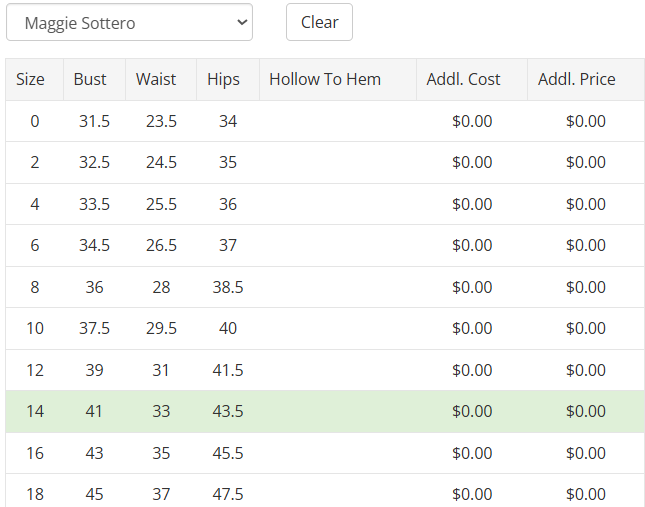
Task: Click the highlighted size 14 row
Action: tap(35, 411)
